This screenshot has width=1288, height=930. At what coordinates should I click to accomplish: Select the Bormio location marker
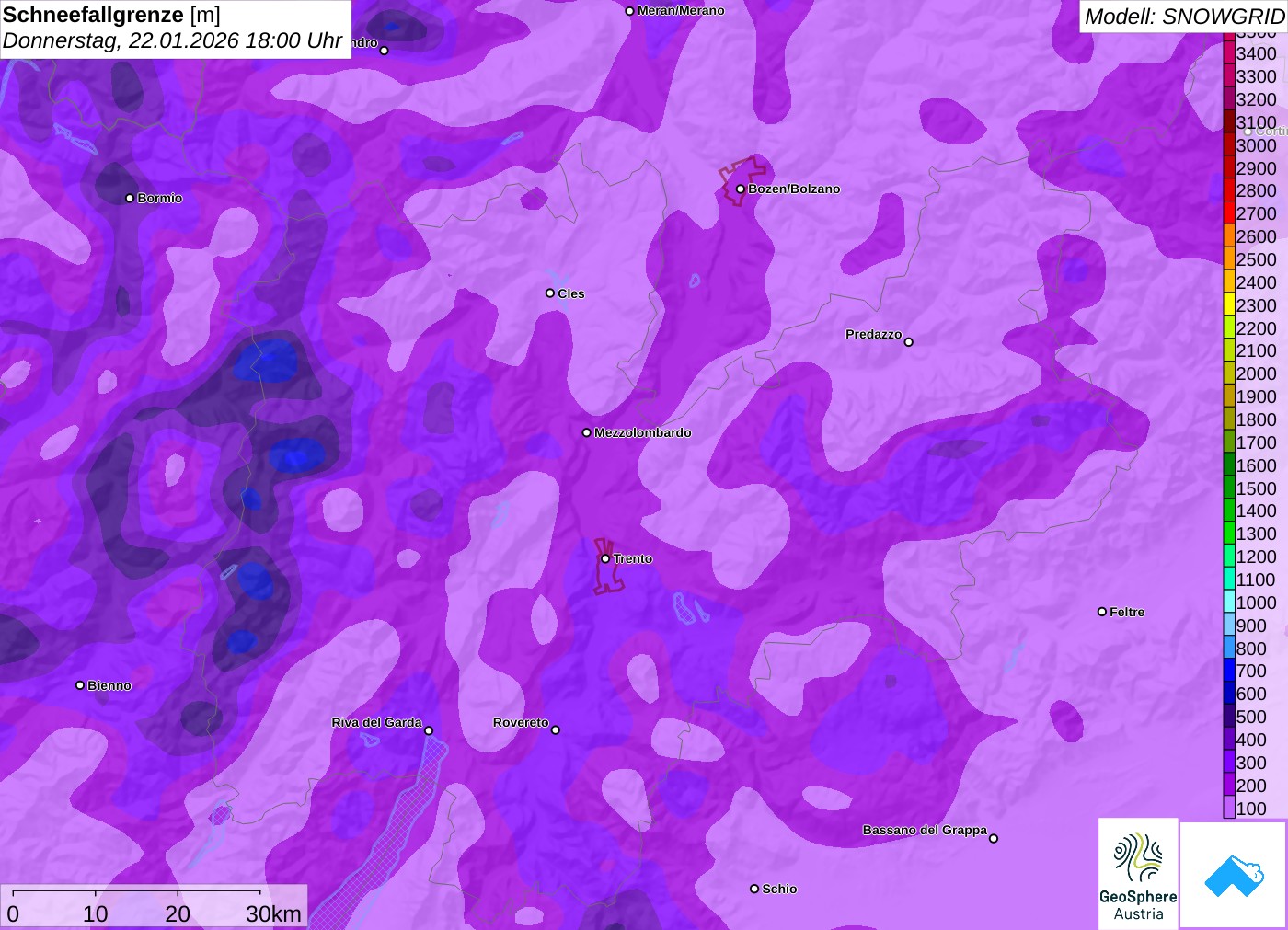point(130,198)
